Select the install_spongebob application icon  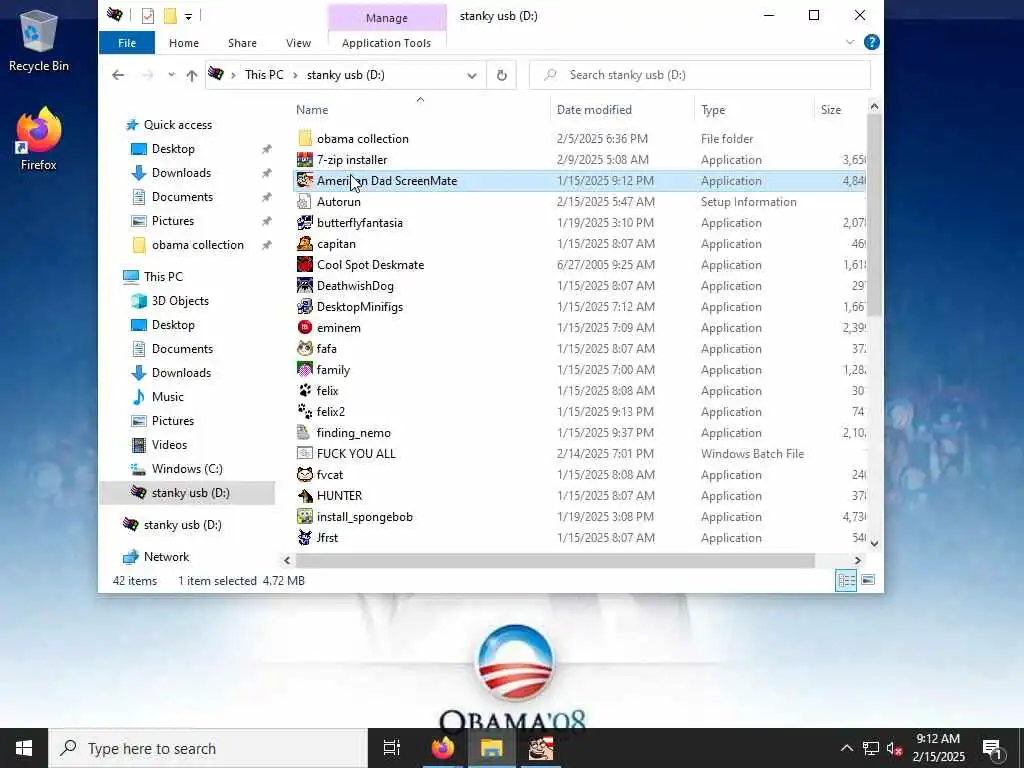(305, 517)
